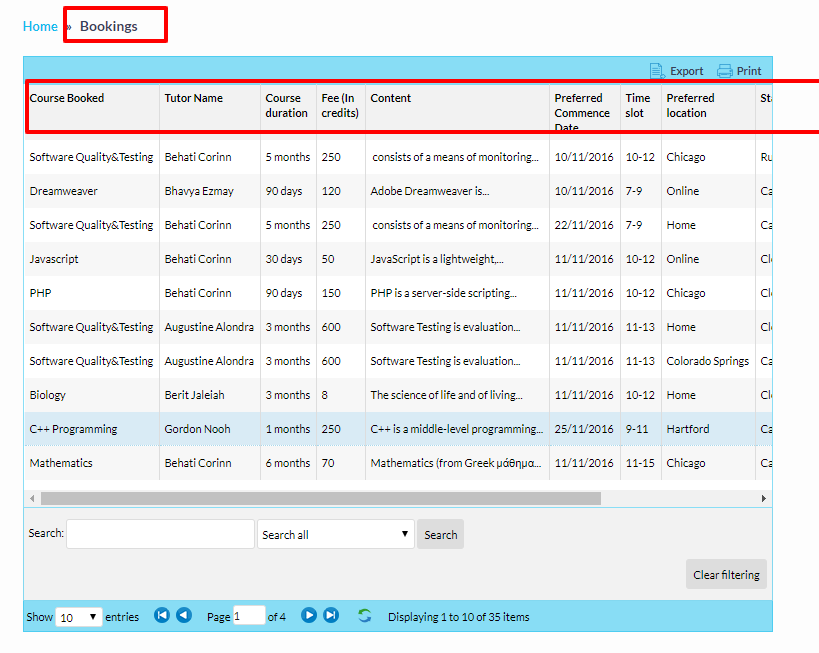Click the page number input box
The width and height of the screenshot is (819, 653).
click(249, 616)
